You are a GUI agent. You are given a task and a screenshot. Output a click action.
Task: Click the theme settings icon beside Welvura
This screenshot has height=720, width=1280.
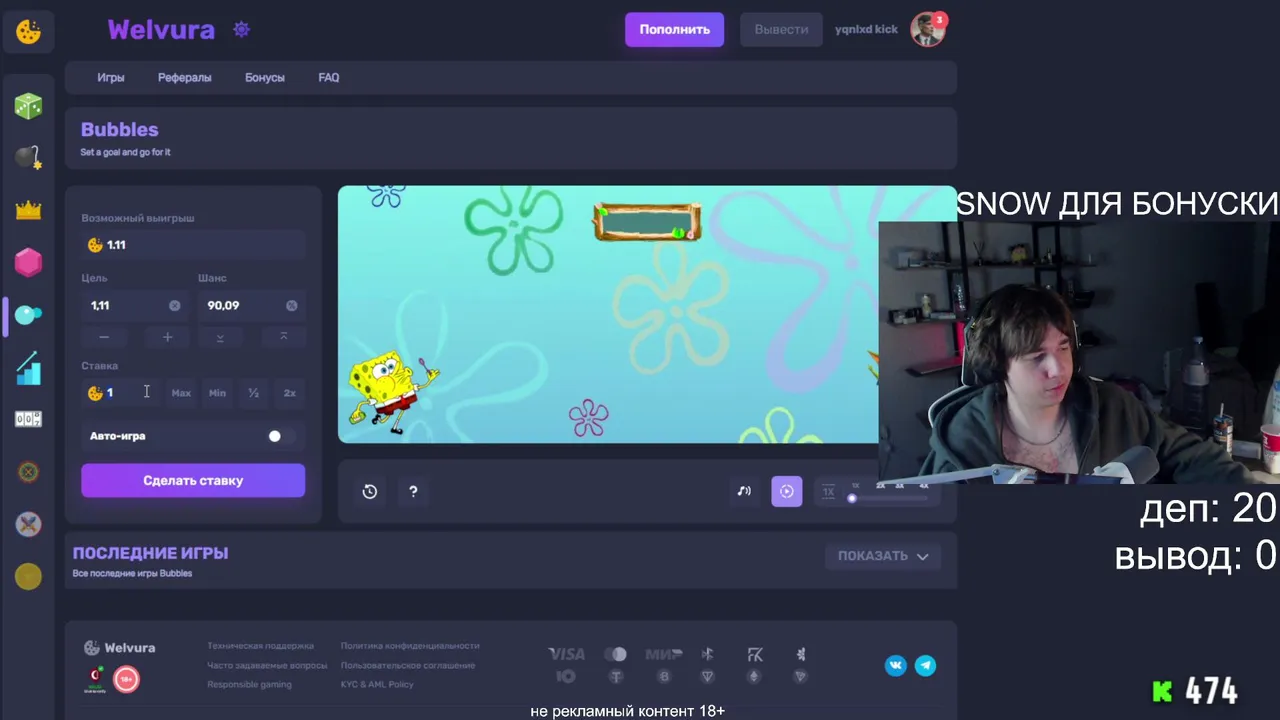coord(241,30)
